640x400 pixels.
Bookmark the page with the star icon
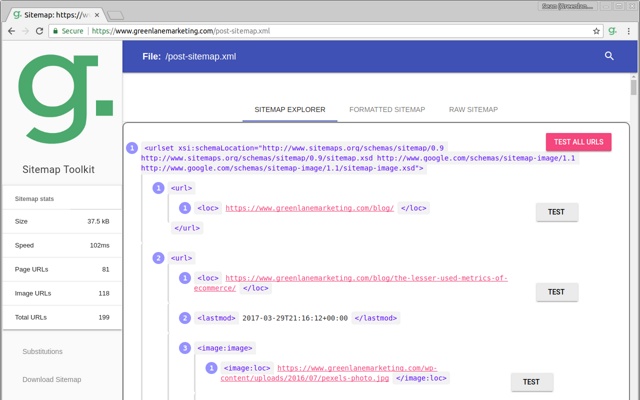click(596, 31)
